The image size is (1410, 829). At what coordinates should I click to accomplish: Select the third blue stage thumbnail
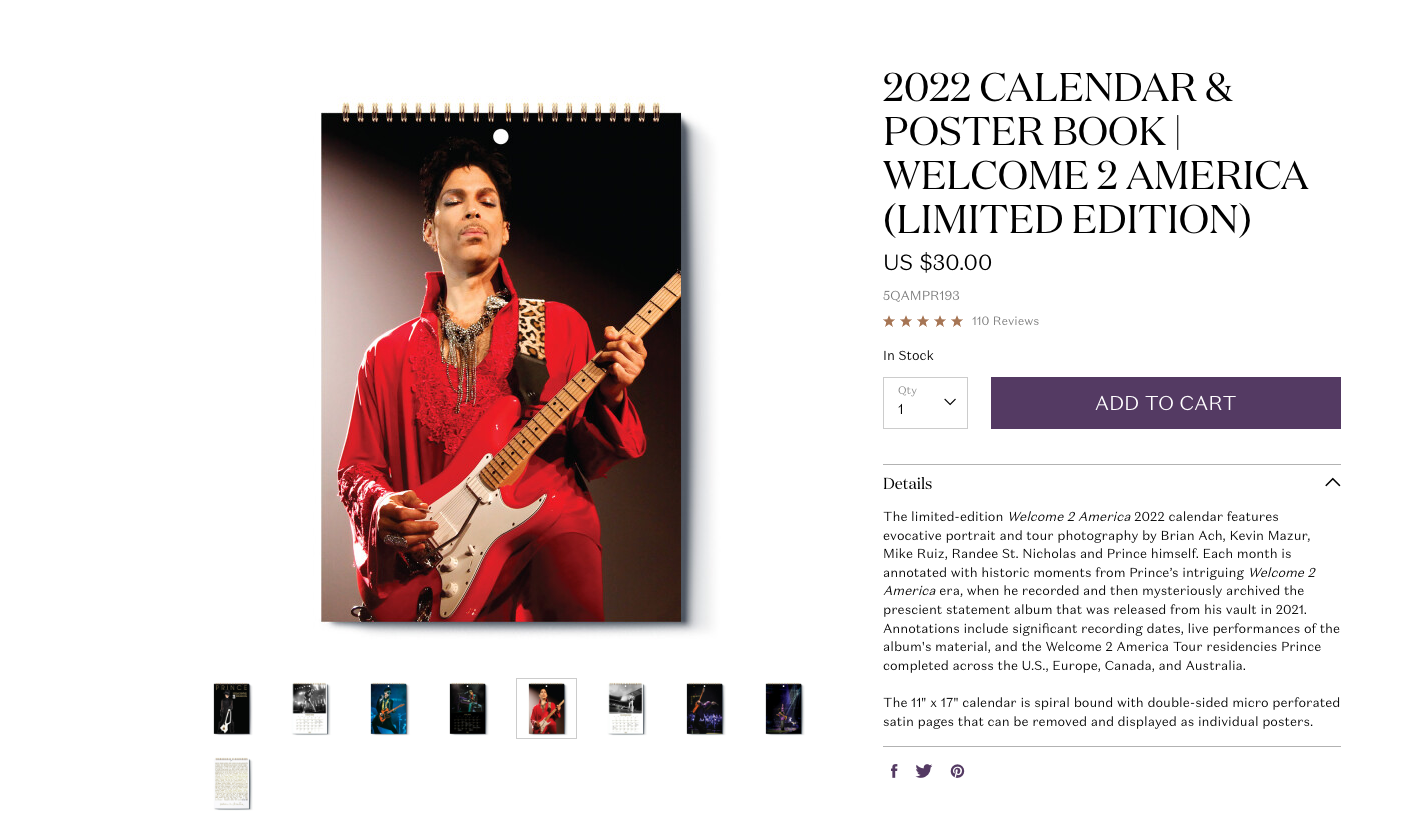389,709
